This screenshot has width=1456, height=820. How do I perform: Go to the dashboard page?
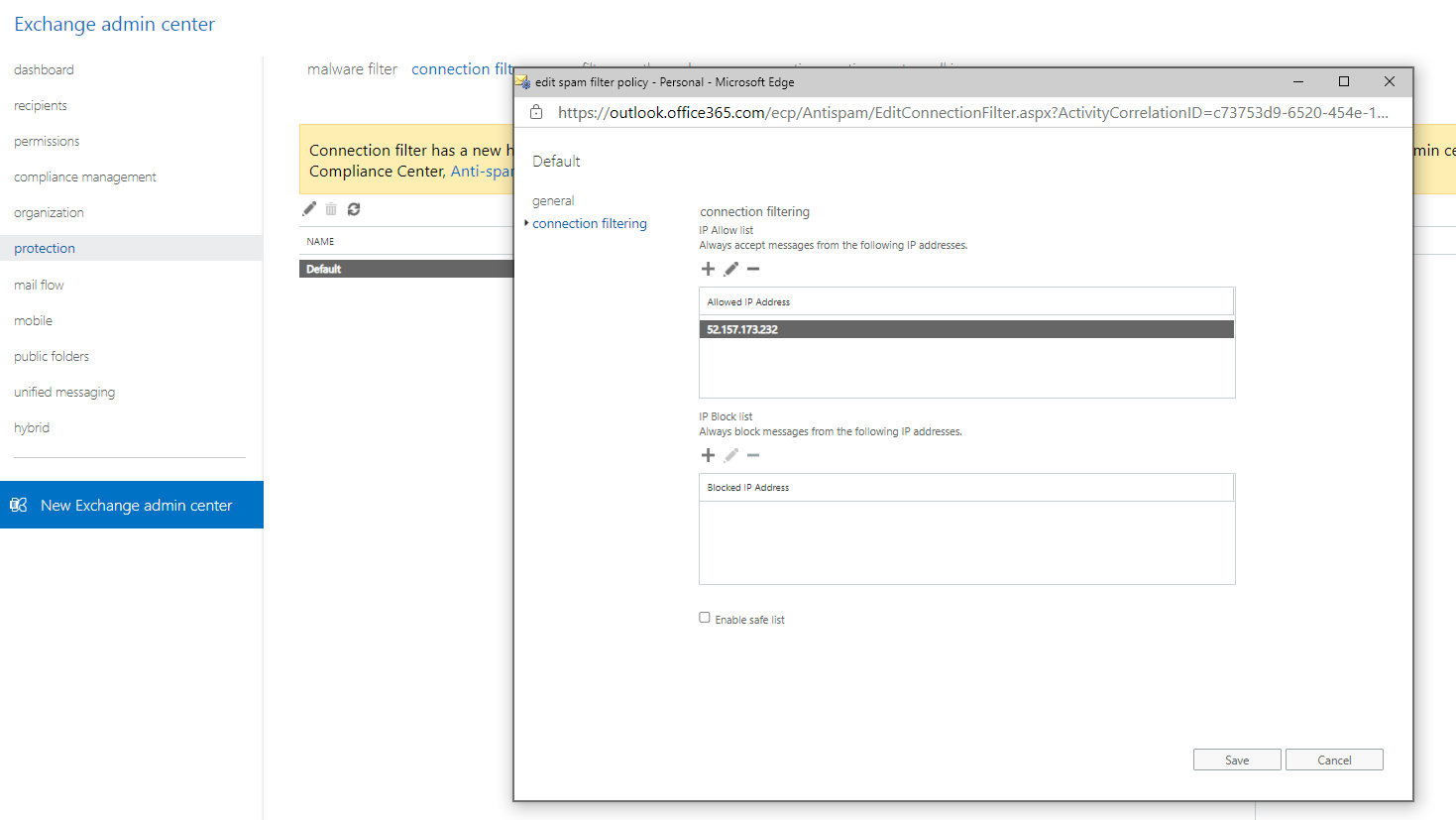[x=44, y=69]
